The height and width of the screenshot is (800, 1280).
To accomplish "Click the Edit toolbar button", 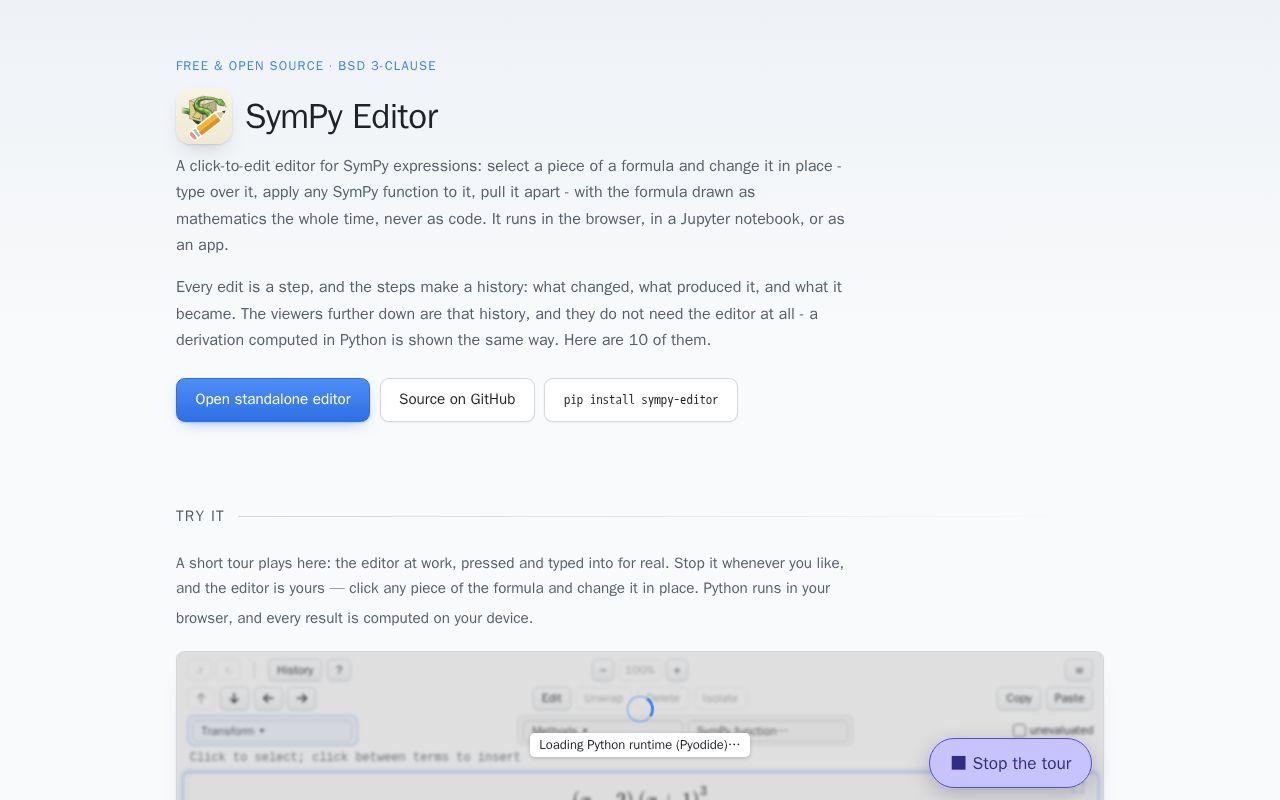I will tap(551, 698).
